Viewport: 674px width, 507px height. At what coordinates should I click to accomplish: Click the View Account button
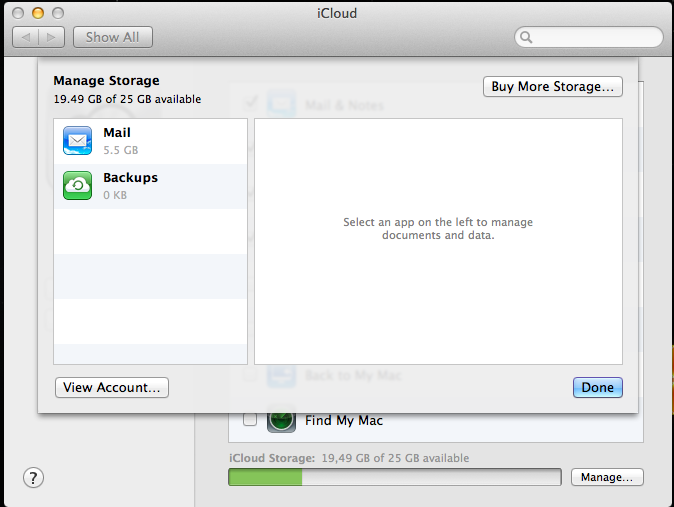point(112,387)
